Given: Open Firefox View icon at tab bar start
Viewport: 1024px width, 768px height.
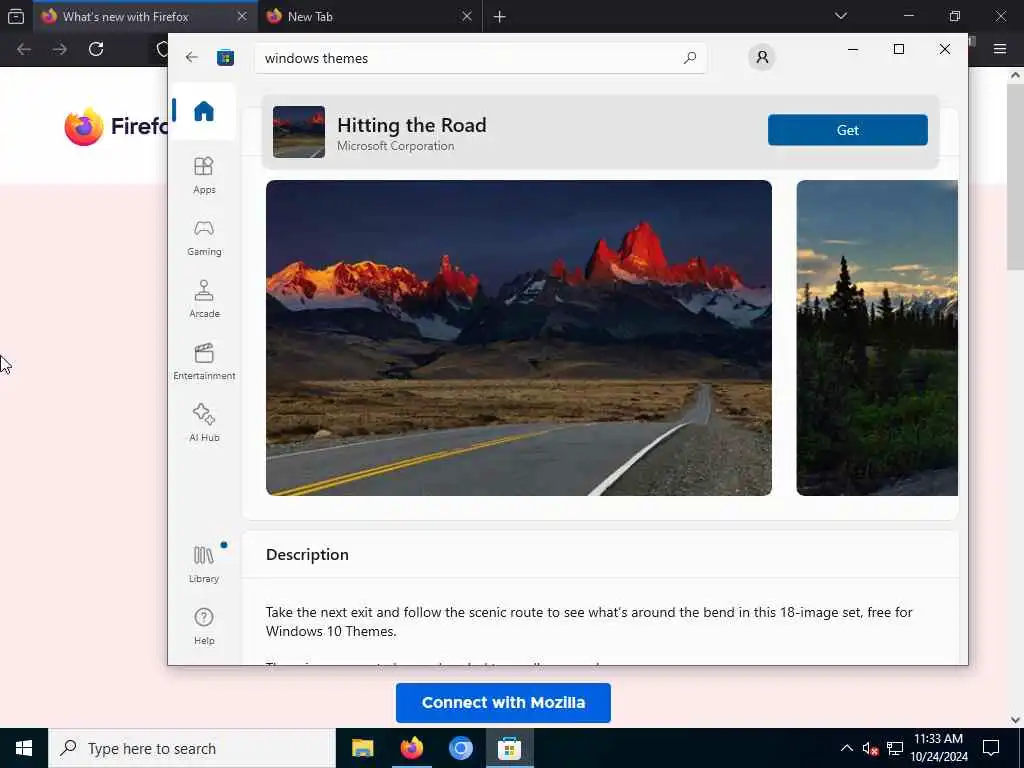Looking at the screenshot, I should point(16,16).
